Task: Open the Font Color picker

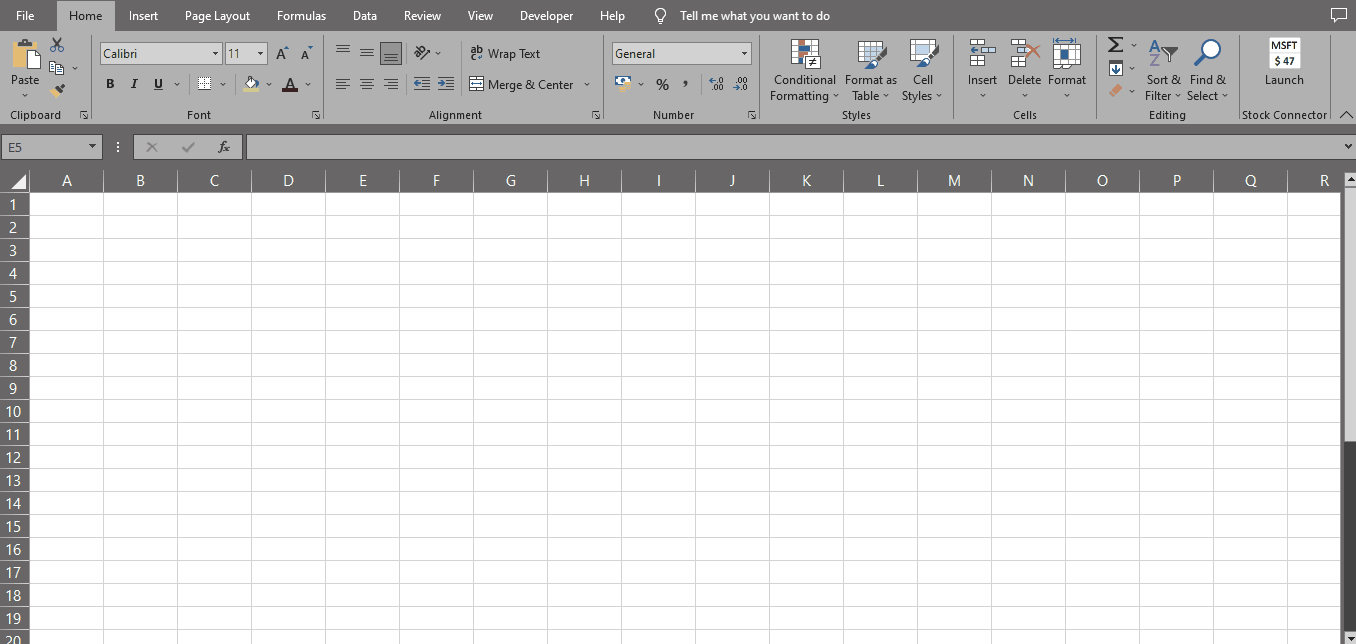Action: [308, 85]
